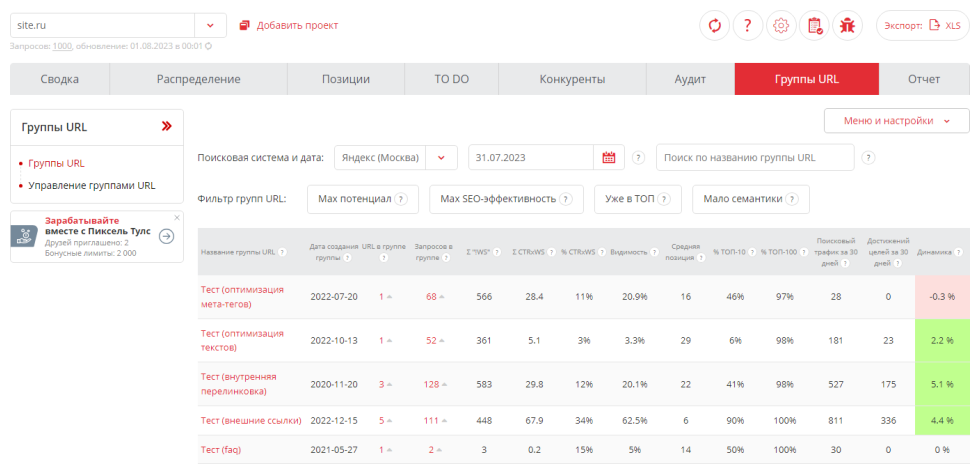980x474 pixels.
Task: Expand the 5 URLs in внешние ссылки row
Action: [x=385, y=420]
